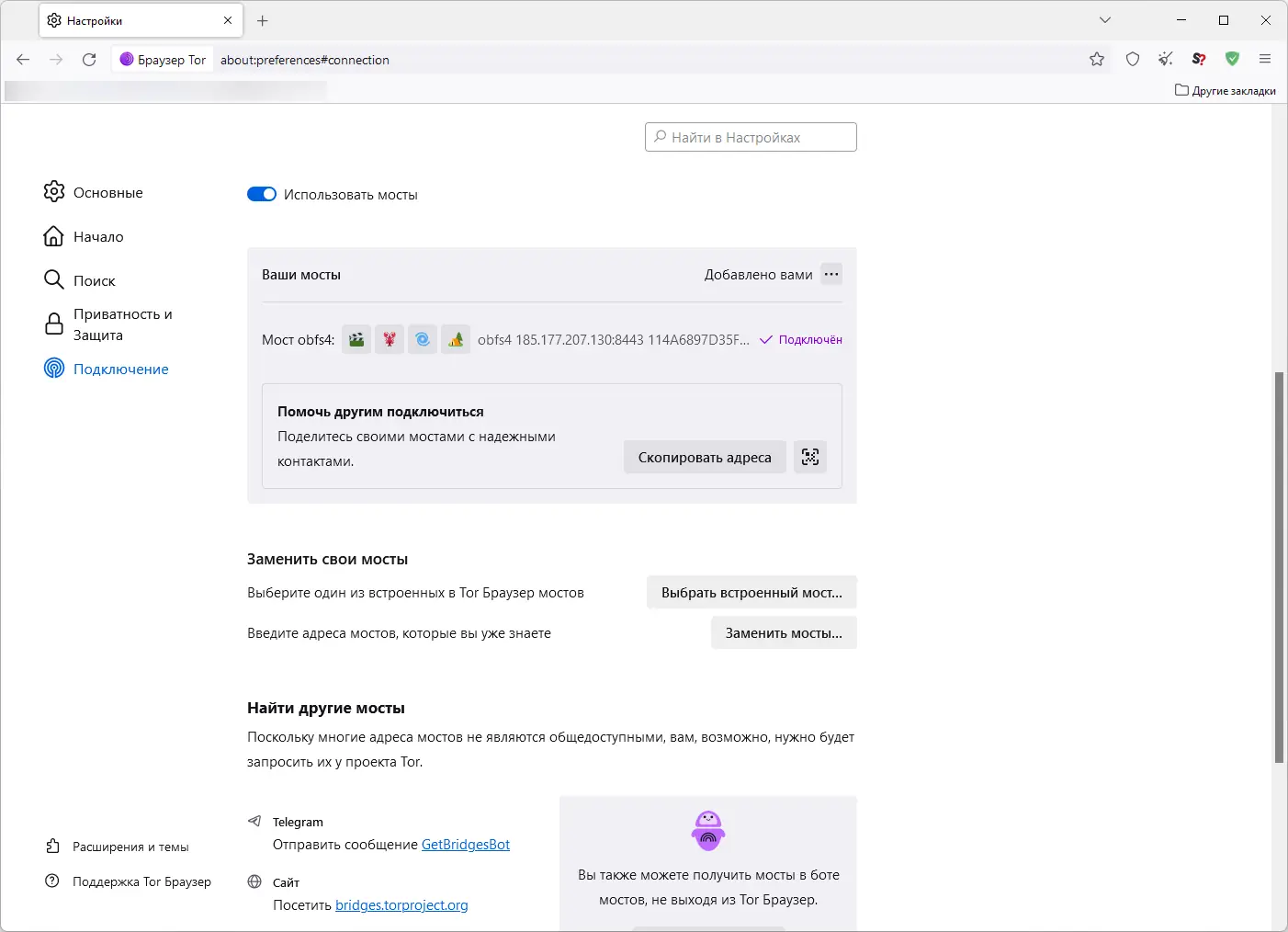
Task: Bookmark this page with the star icon
Action: (1097, 60)
